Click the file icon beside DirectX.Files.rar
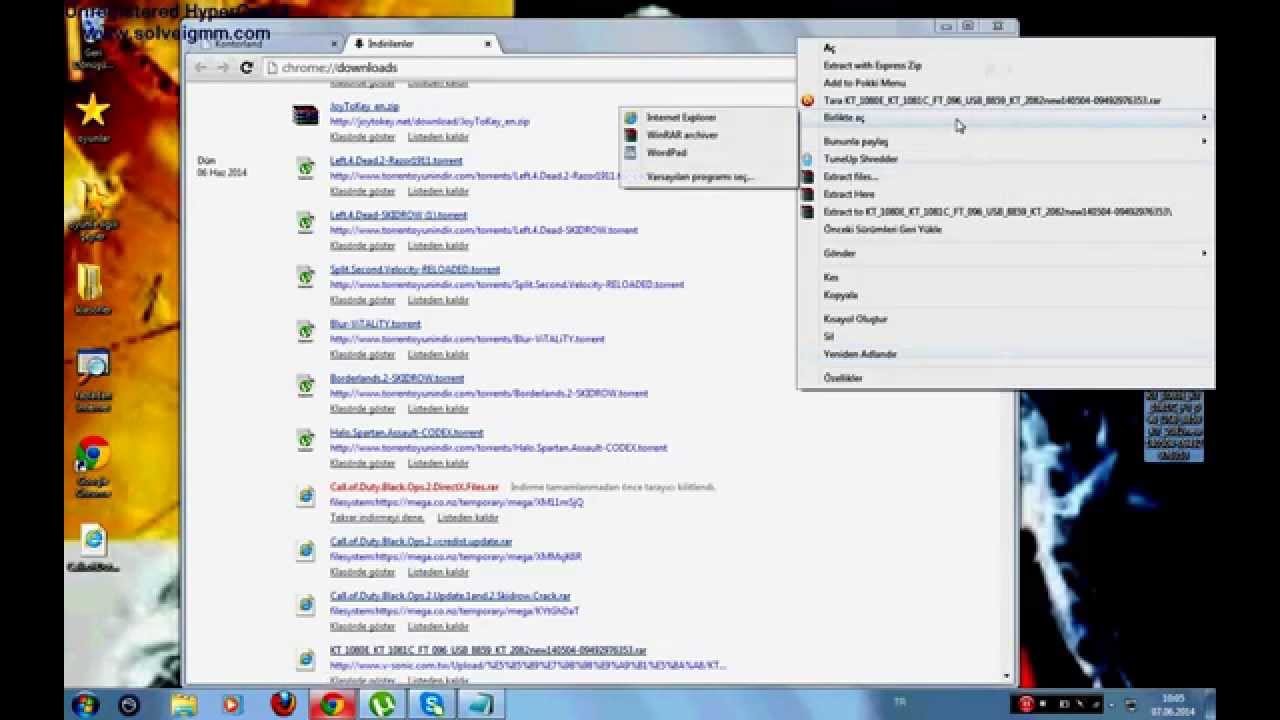 click(x=306, y=495)
